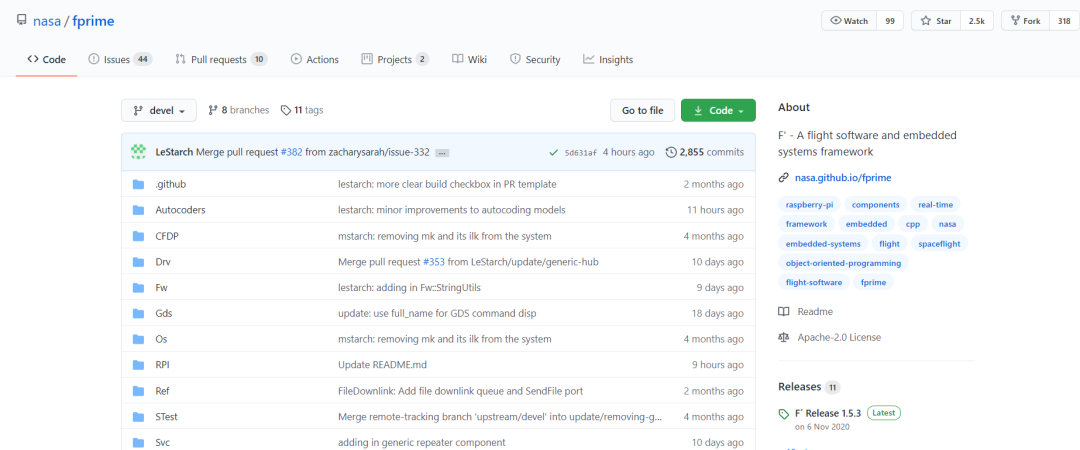The height and width of the screenshot is (450, 1080).
Task: Click the Autocoders folder icon
Action: pyautogui.click(x=138, y=209)
